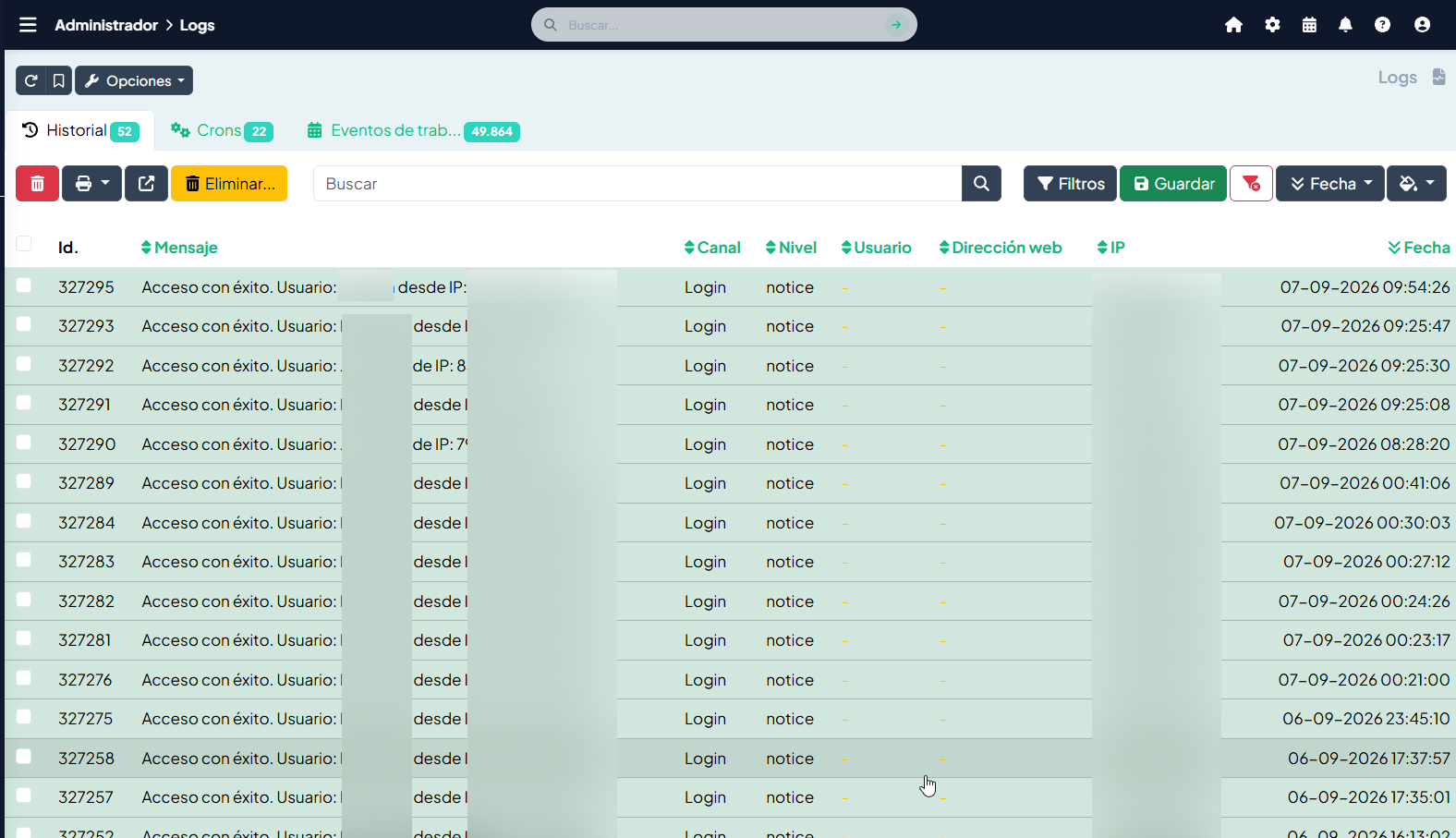Click the Logs document icon at top right
The image size is (1456, 838).
[x=1438, y=77]
